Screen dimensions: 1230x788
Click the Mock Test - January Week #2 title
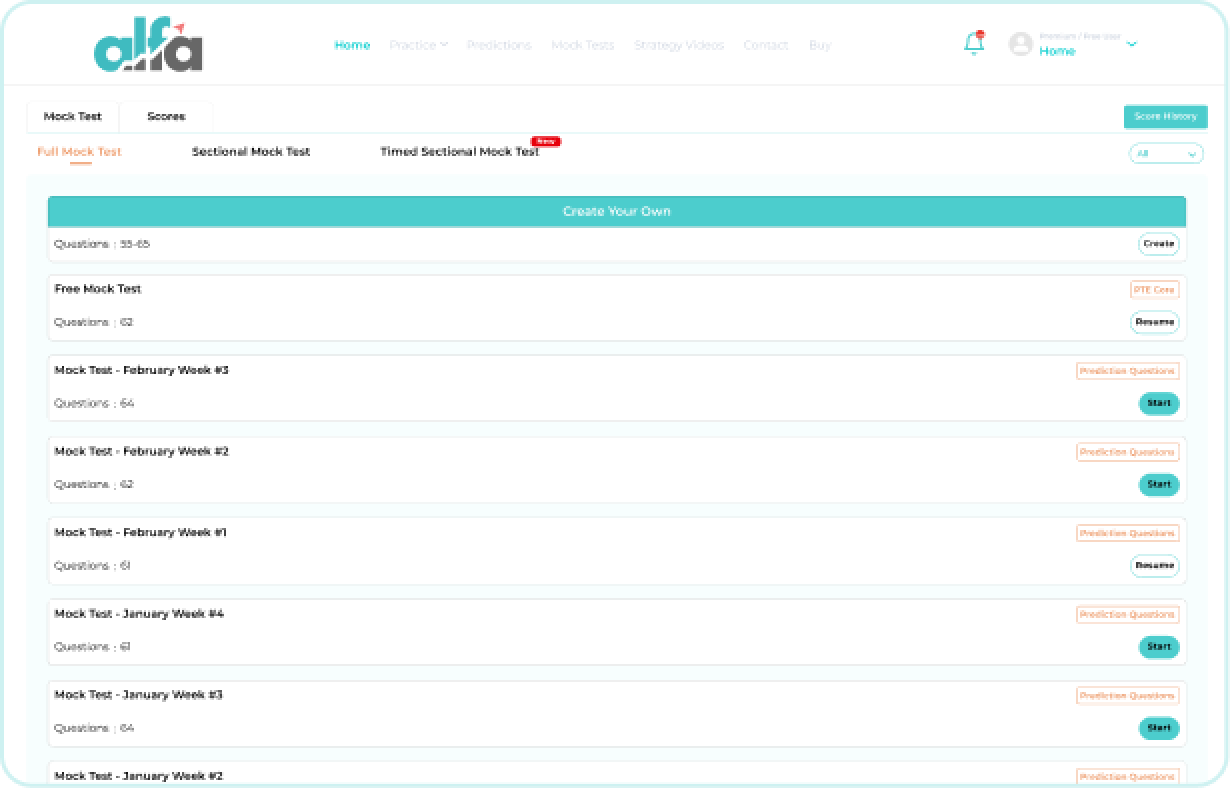point(138,775)
